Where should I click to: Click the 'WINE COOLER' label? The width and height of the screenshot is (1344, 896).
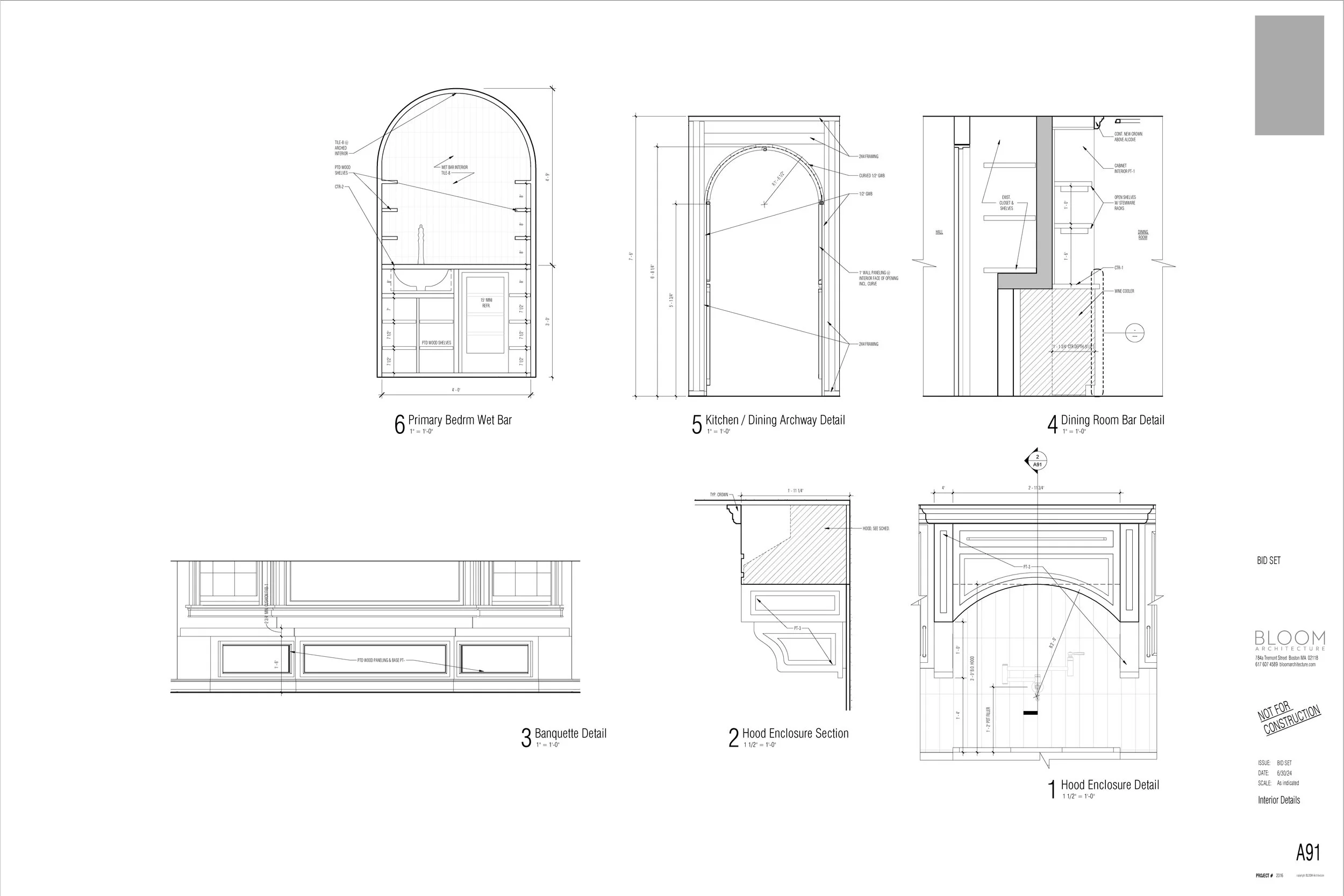[x=1124, y=291]
